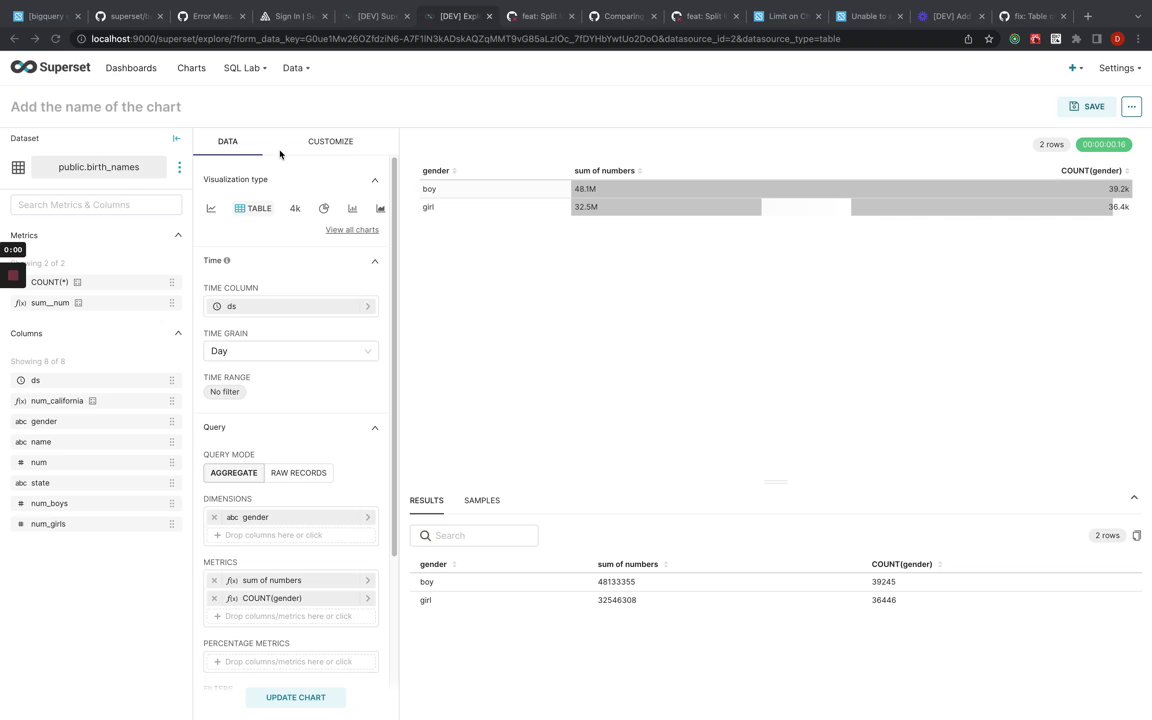Viewport: 1152px width, 720px height.
Task: Select the pie chart visualization icon
Action: click(x=323, y=209)
